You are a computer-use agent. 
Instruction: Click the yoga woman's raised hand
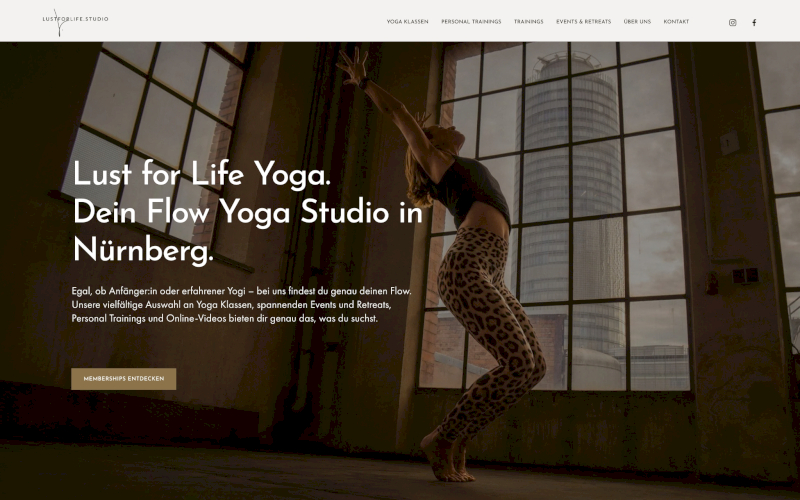point(353,65)
